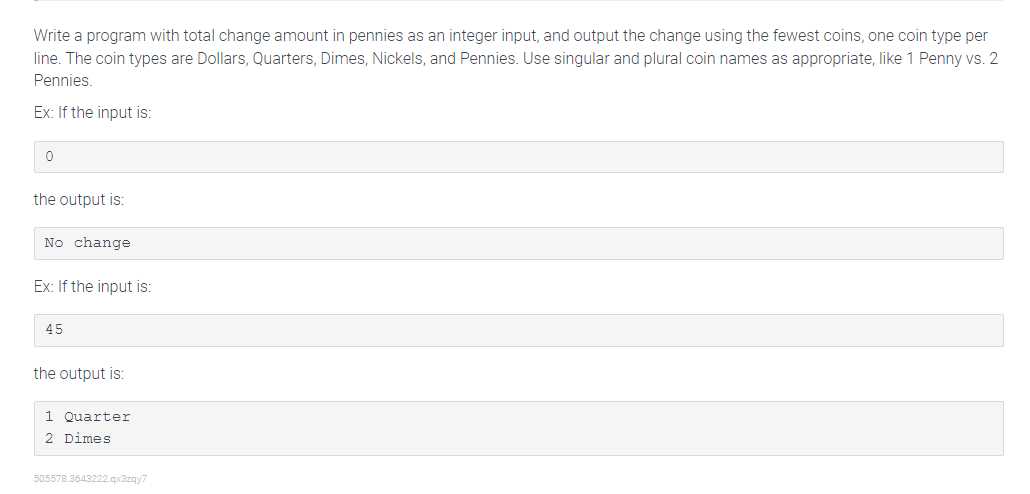Click the example input box containing 0
Screen dimensions: 1030x494
(518, 157)
